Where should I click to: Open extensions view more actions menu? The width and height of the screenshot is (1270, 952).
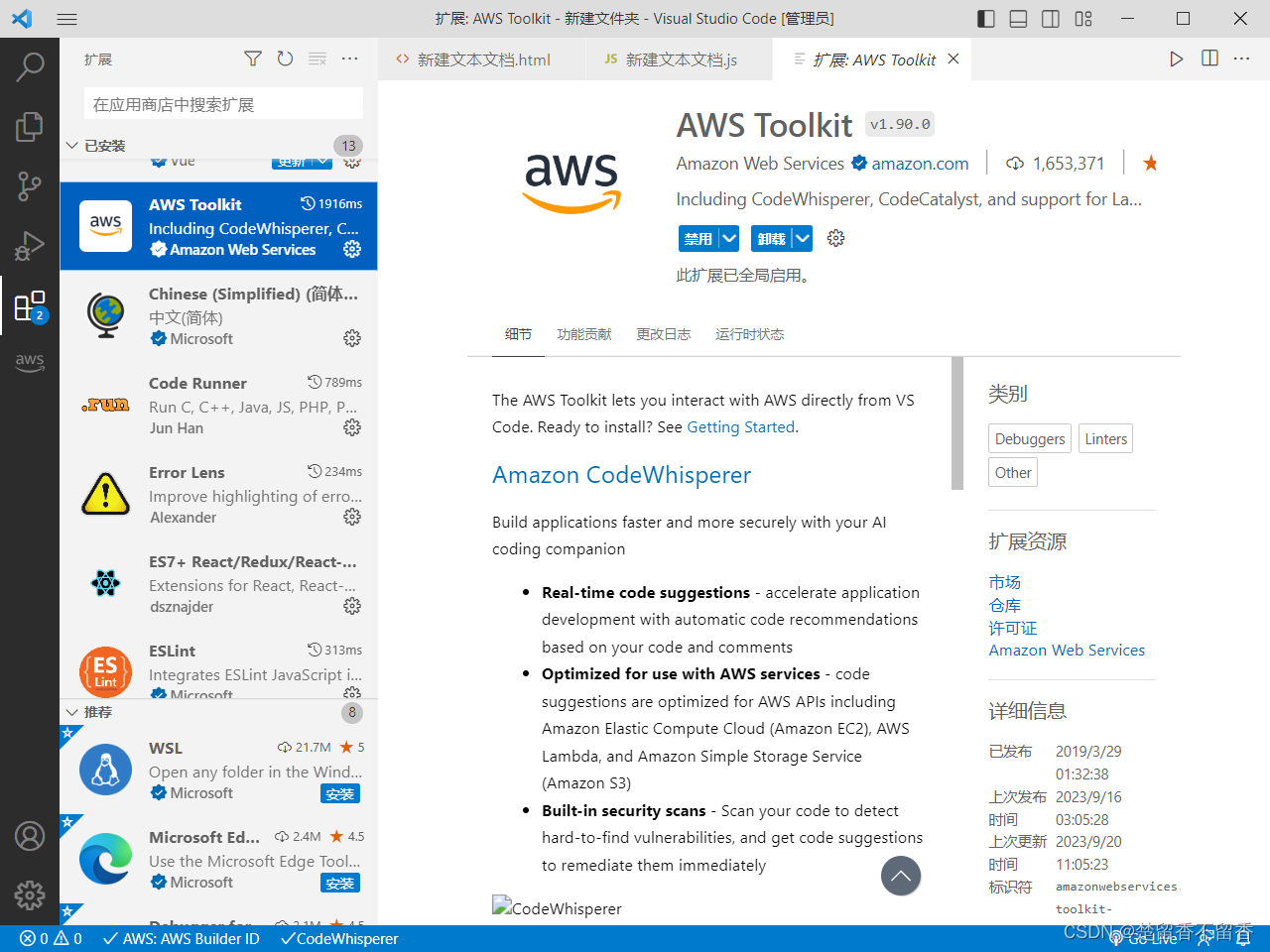(349, 59)
